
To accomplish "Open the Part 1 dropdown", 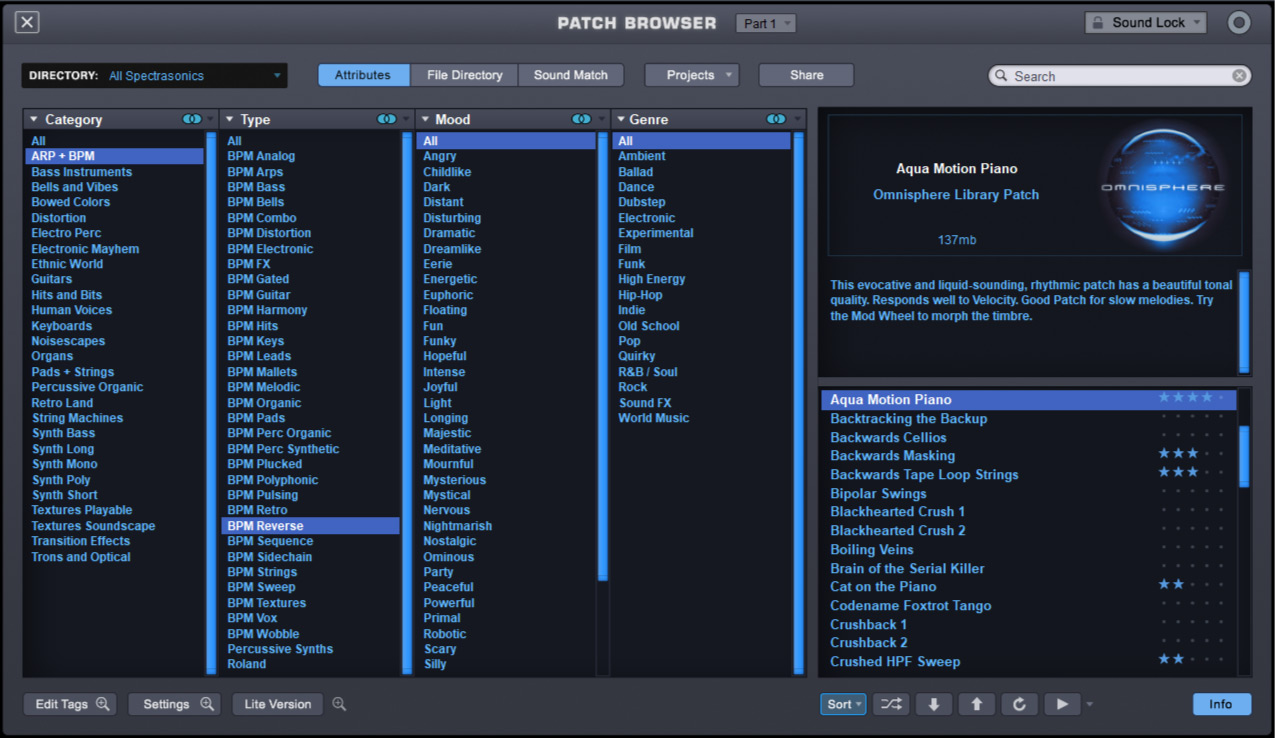I will pos(766,23).
